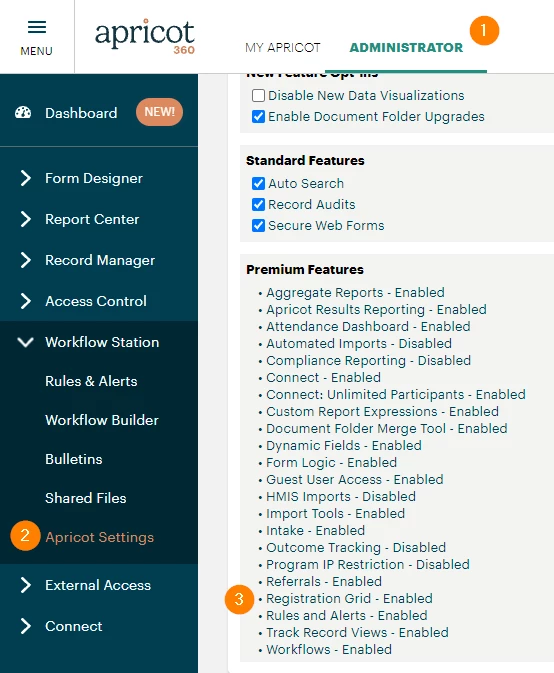Click the Dashboard gauge icon
Image resolution: width=554 pixels, height=673 pixels.
(x=23, y=113)
